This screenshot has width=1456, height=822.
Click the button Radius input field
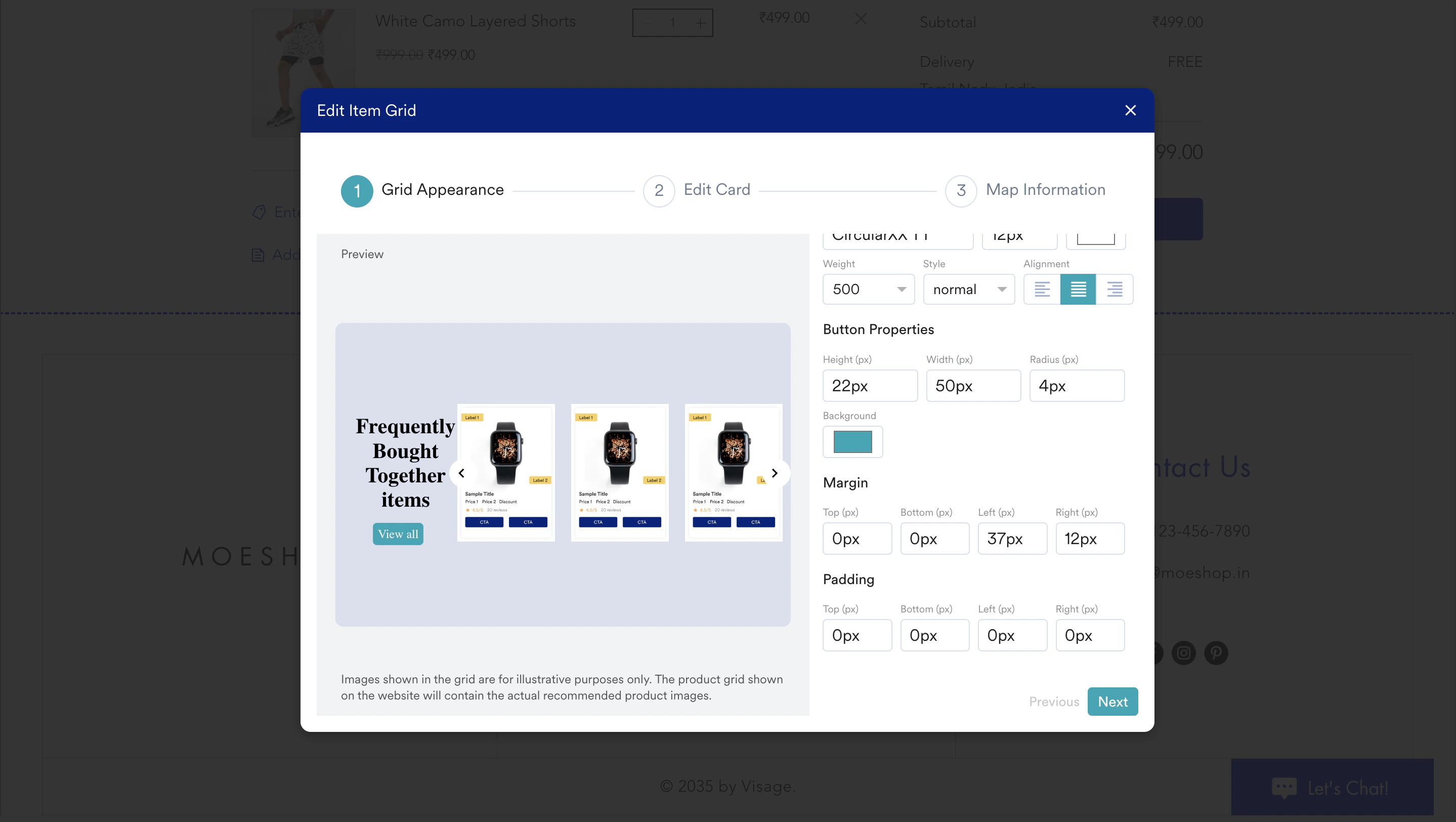coord(1076,386)
